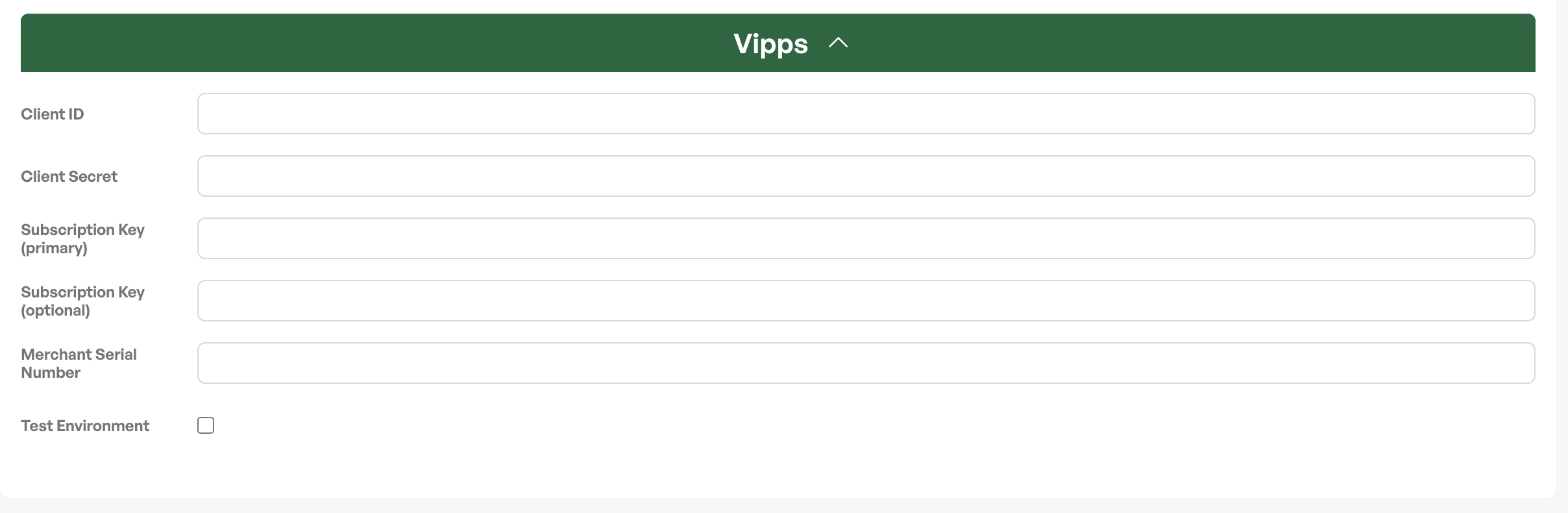Focus the Client Secret input field
Image resolution: width=1568 pixels, height=513 pixels.
click(866, 176)
